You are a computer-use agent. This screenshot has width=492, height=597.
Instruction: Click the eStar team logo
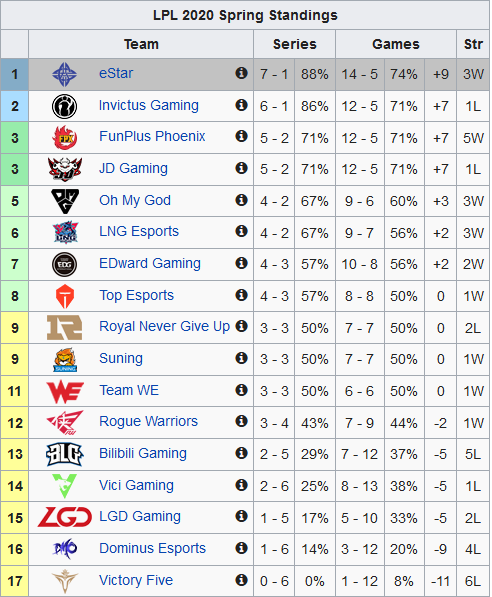coord(64,74)
